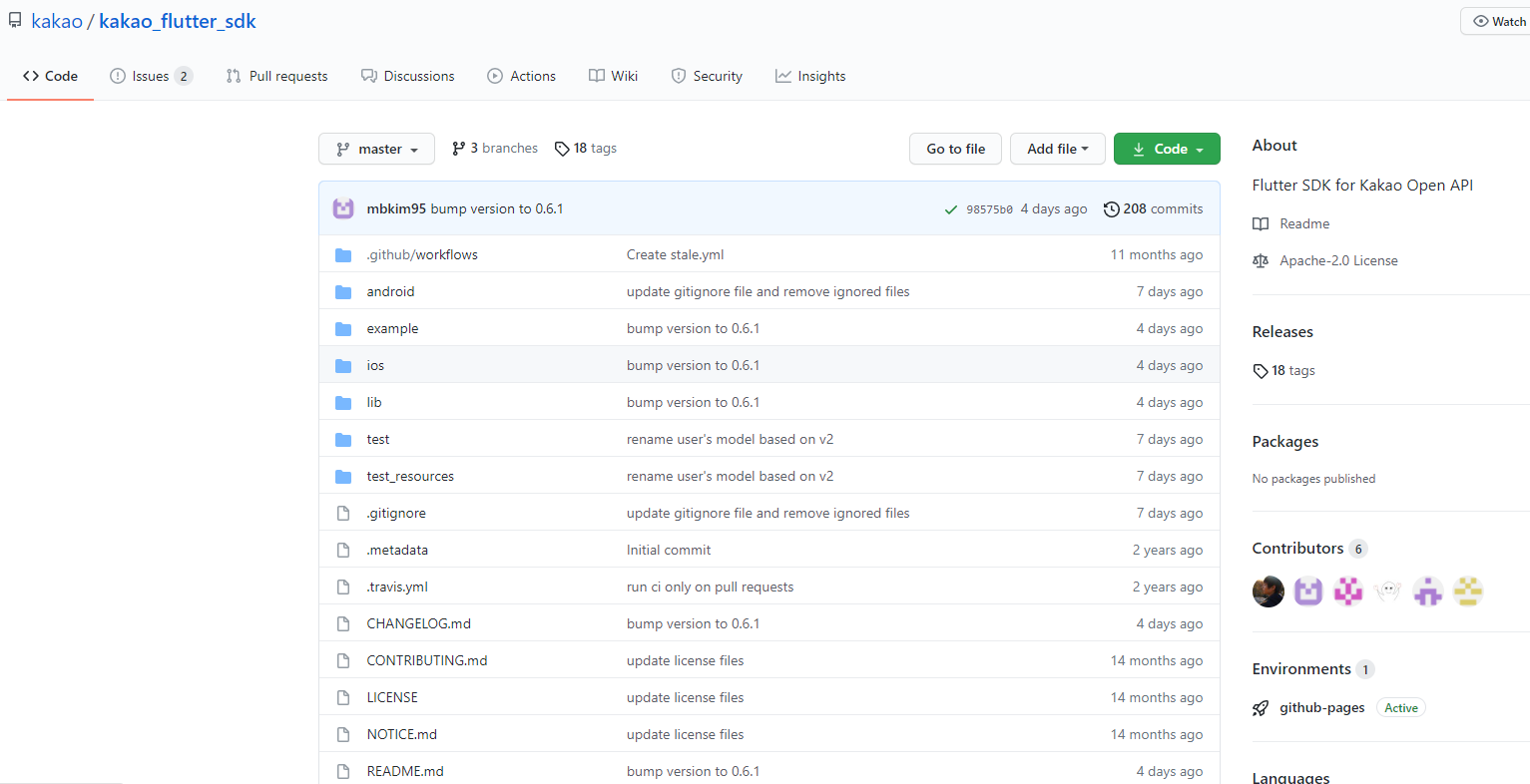Click the file icon for .travis.yml

[x=343, y=587]
